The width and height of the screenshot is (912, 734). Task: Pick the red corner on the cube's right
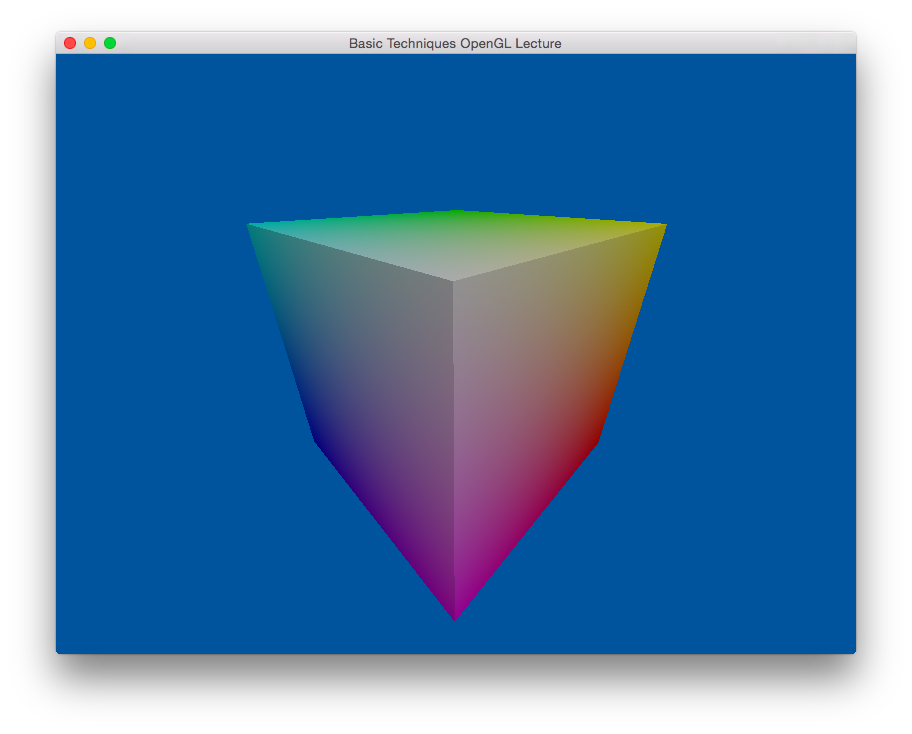click(x=596, y=440)
